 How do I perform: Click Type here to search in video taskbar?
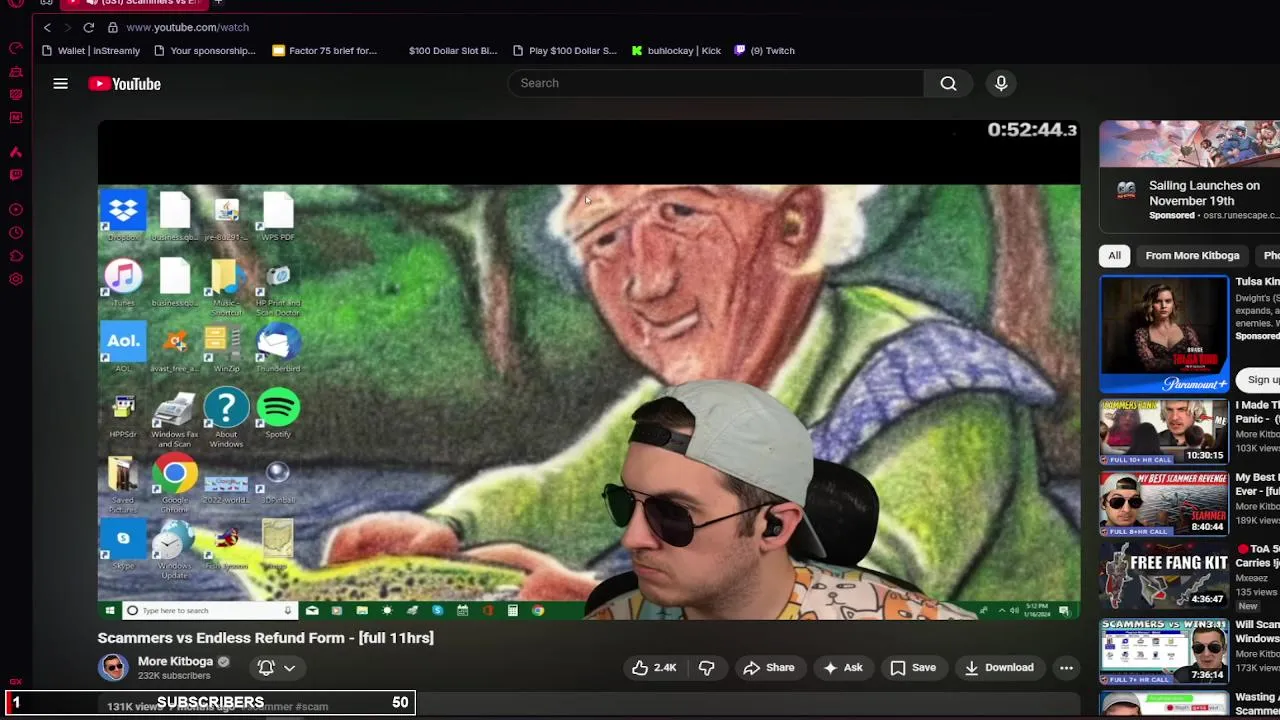click(208, 610)
